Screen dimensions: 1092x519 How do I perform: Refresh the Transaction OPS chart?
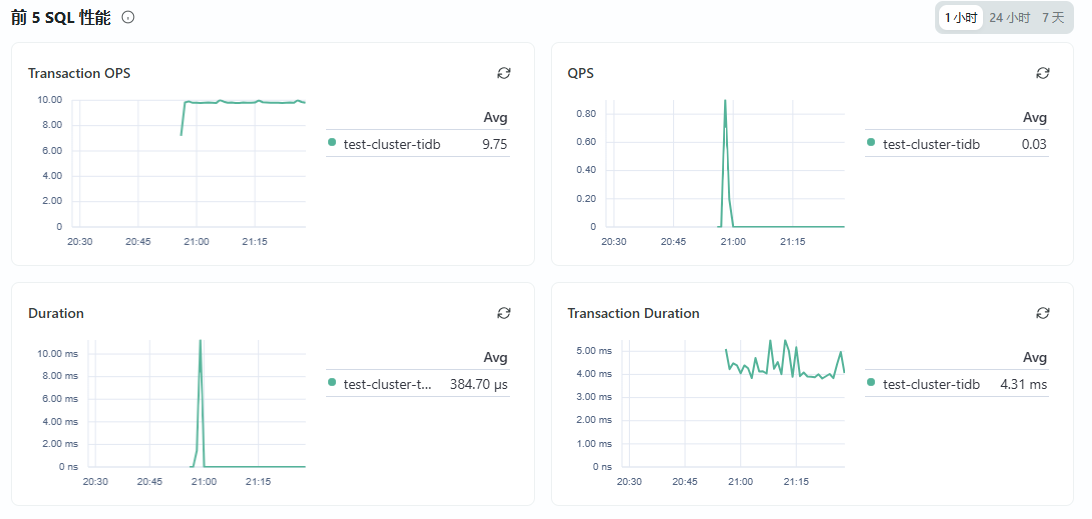pyautogui.click(x=504, y=73)
